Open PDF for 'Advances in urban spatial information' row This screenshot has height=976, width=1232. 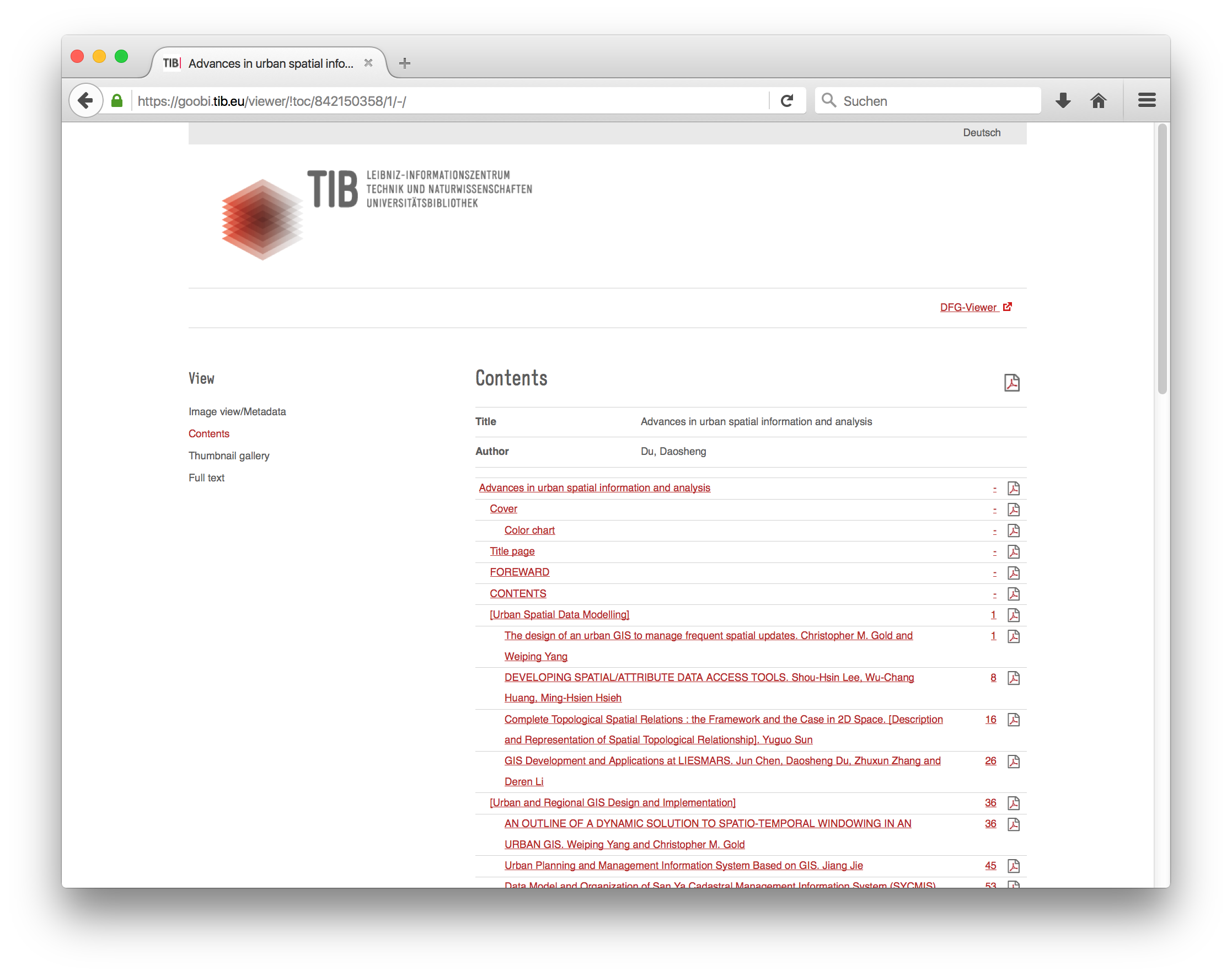pyautogui.click(x=1013, y=488)
